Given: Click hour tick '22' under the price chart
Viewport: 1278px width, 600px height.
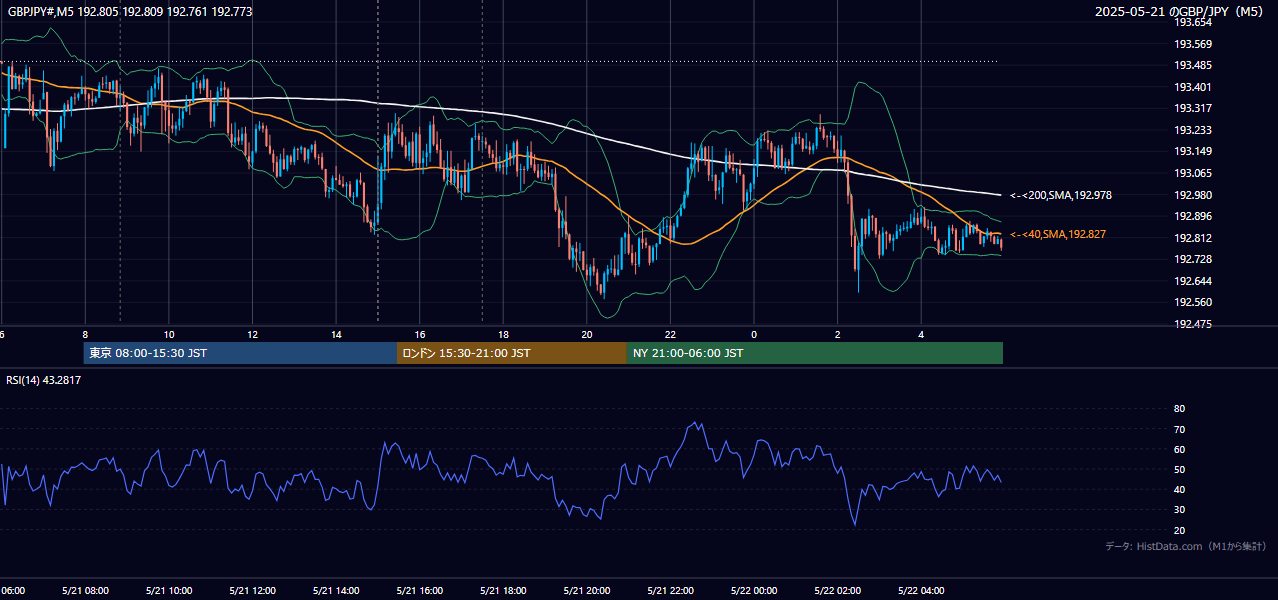Looking at the screenshot, I should (671, 334).
